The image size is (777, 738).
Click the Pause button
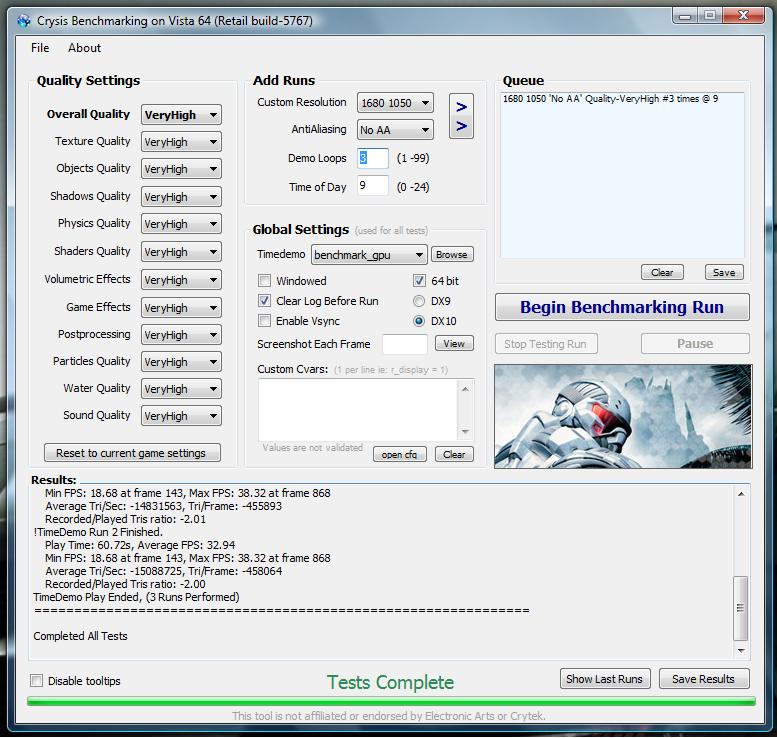point(695,343)
